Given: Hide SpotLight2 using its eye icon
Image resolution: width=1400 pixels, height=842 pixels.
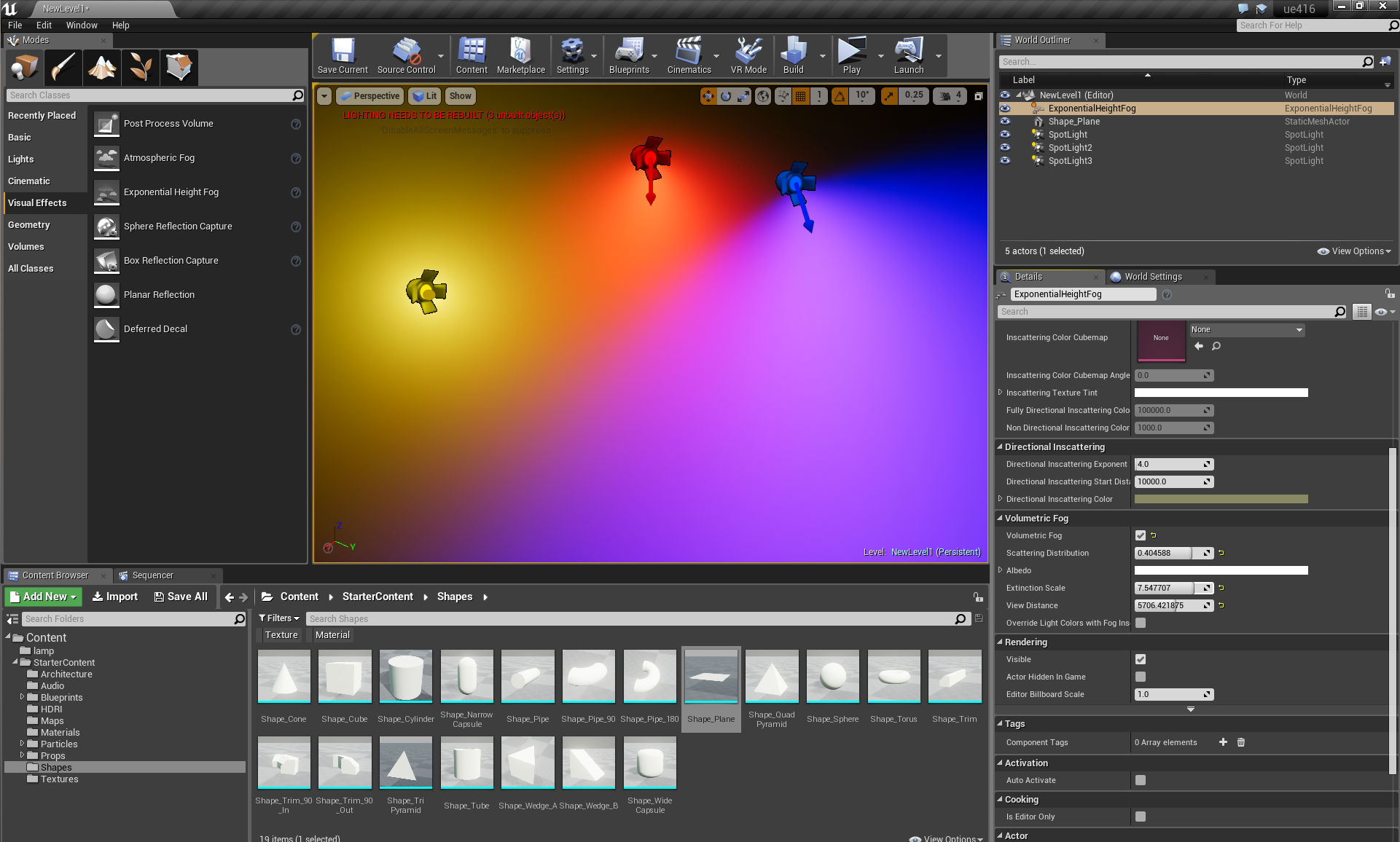Looking at the screenshot, I should 1005,148.
